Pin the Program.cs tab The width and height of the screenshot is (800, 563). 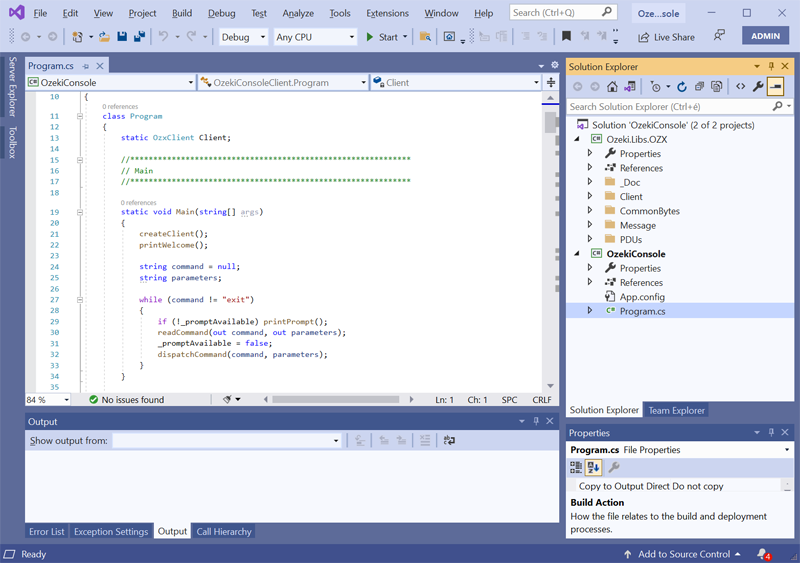[86, 66]
